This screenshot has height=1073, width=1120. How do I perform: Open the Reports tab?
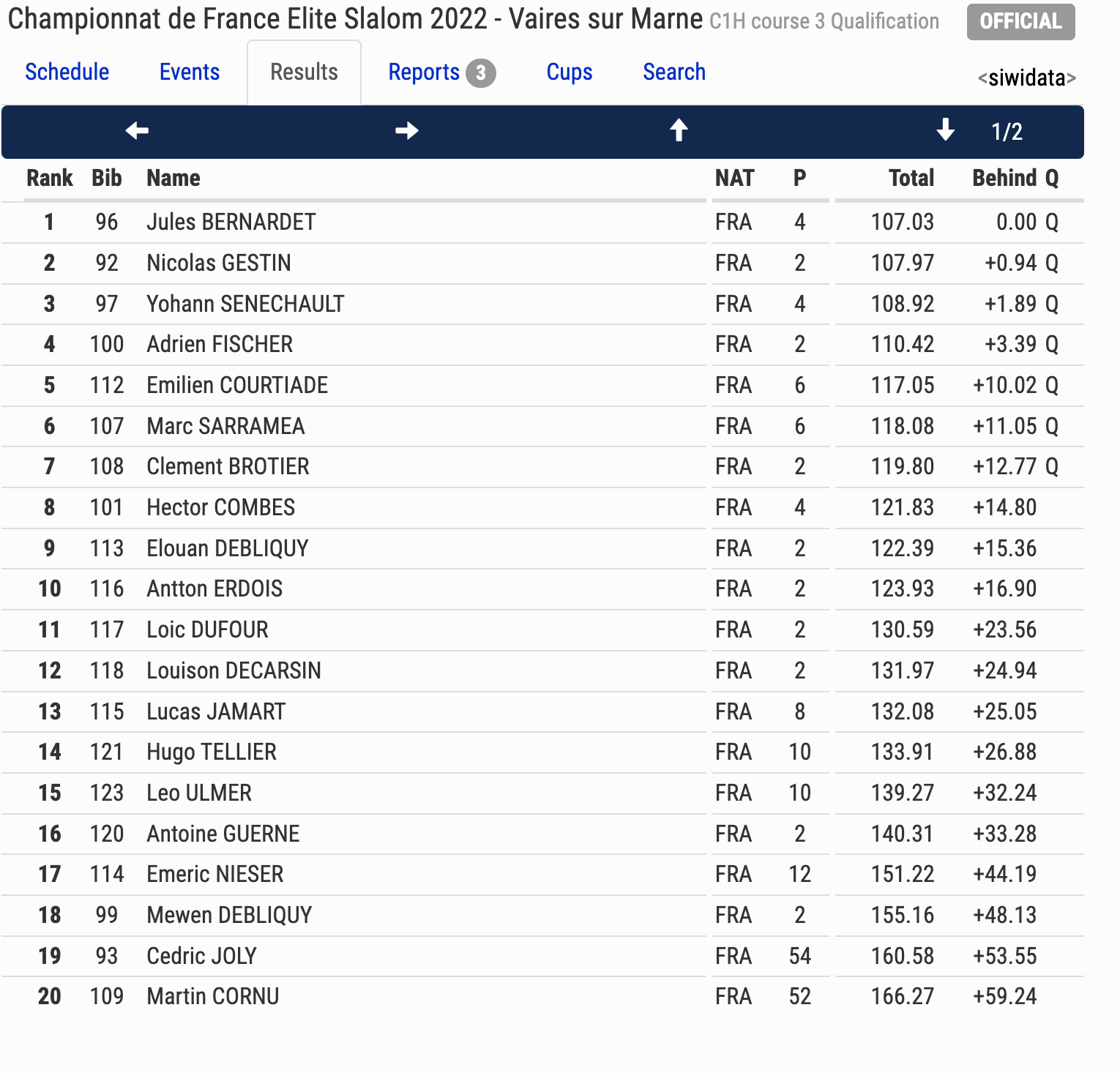point(424,72)
